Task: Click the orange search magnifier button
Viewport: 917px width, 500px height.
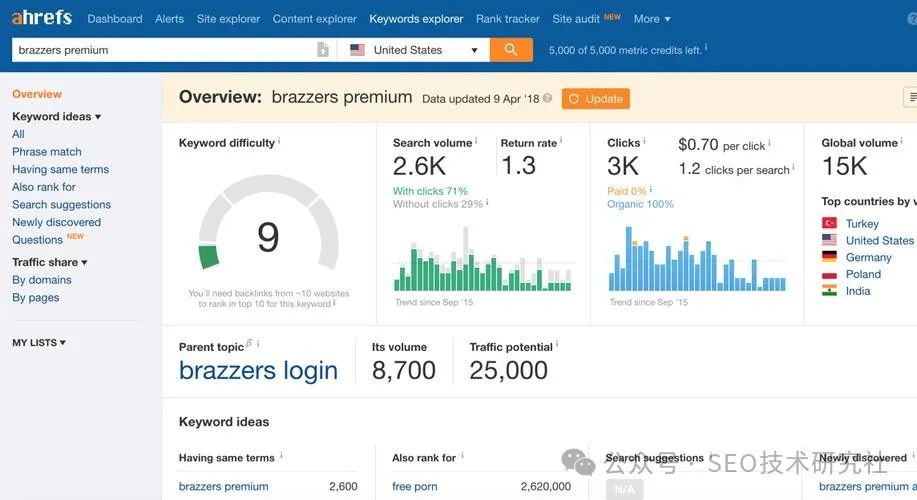Action: tap(511, 50)
